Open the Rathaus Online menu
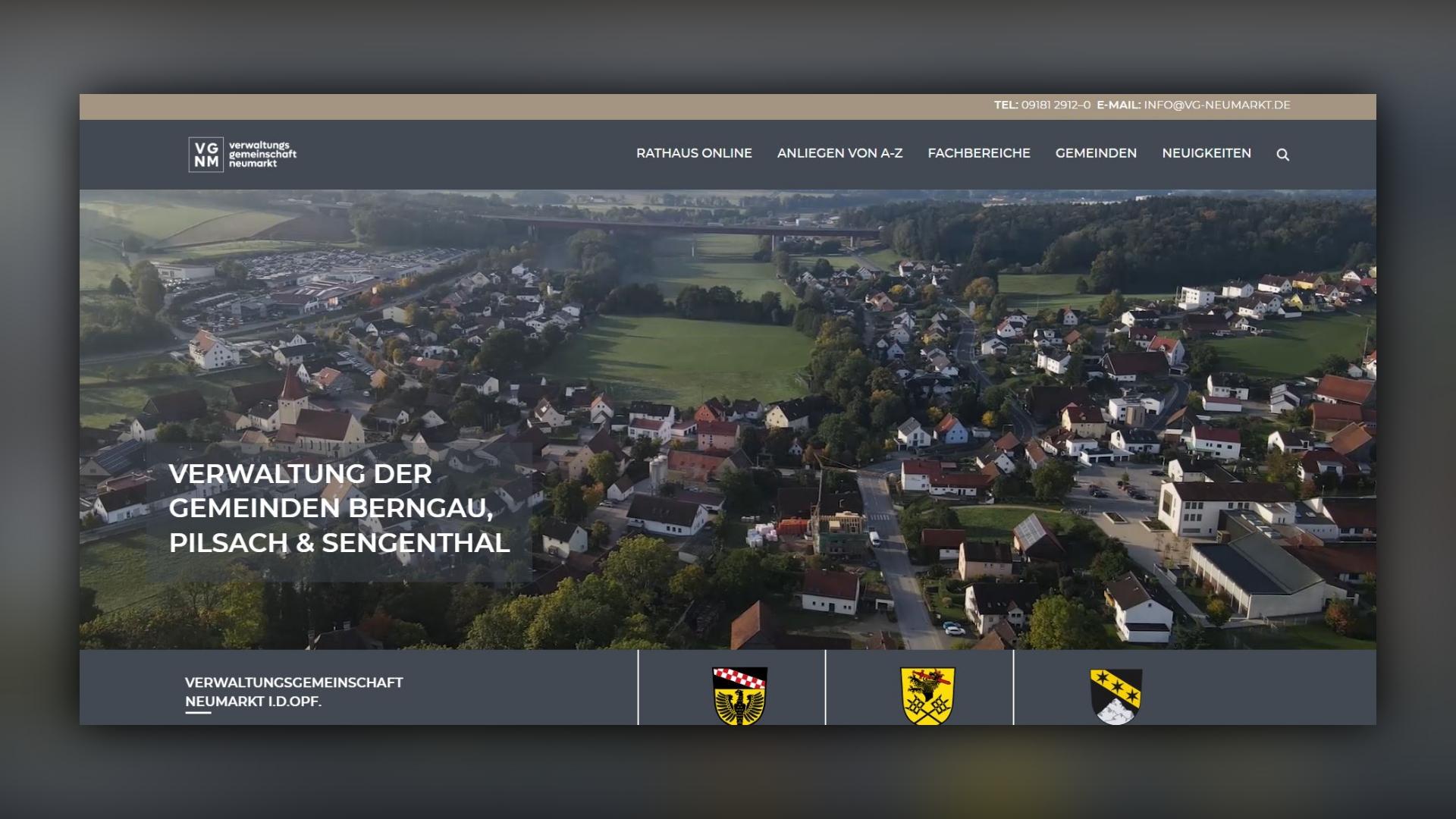 tap(694, 153)
